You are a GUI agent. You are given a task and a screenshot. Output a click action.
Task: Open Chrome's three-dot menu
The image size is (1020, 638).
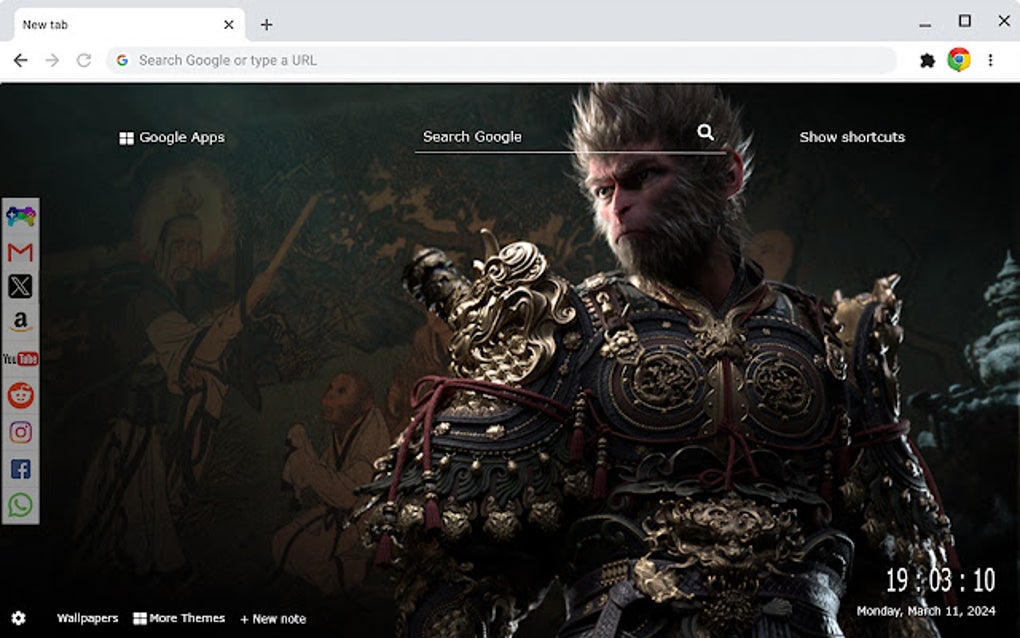[x=990, y=60]
